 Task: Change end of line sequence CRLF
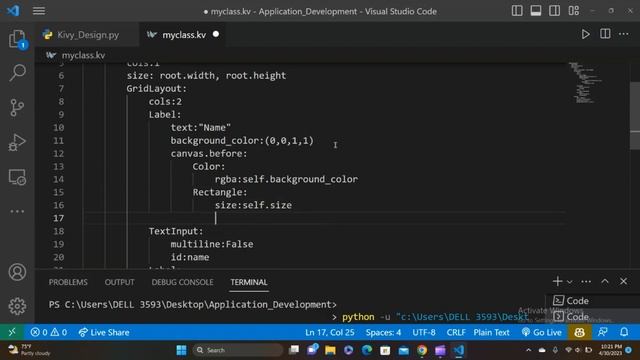pos(456,332)
